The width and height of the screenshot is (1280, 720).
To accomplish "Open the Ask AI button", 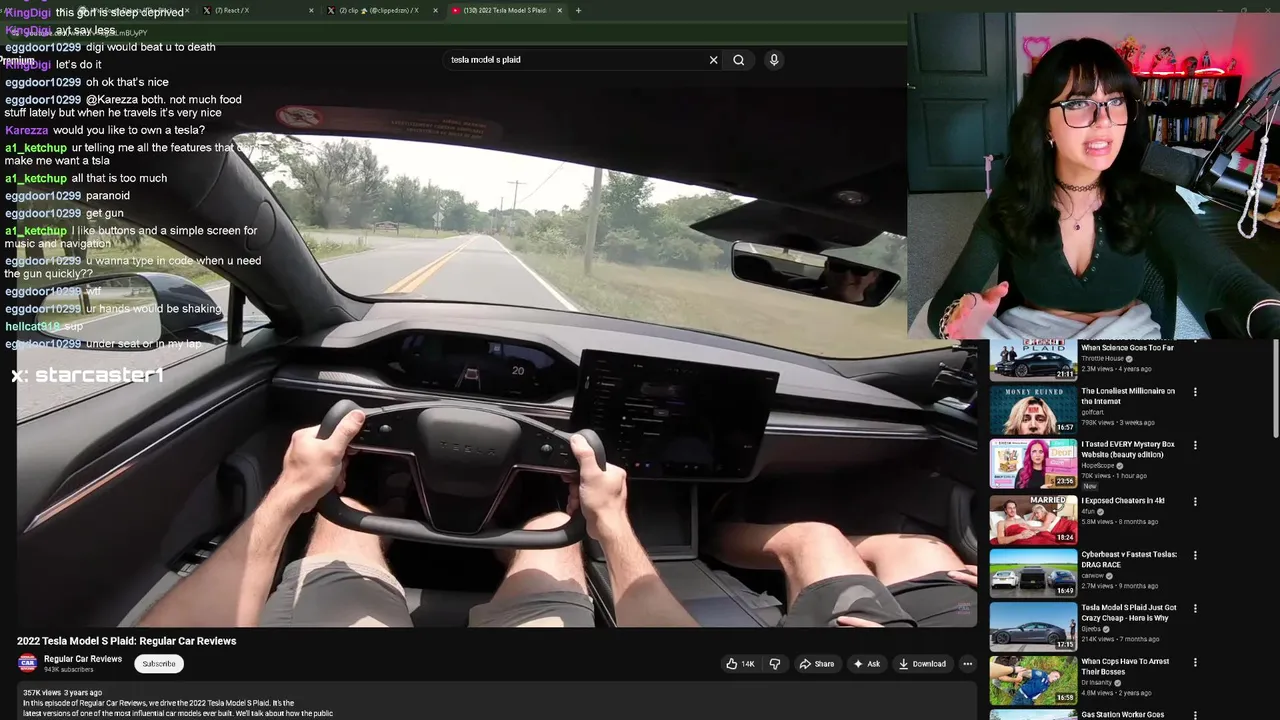I will [866, 664].
